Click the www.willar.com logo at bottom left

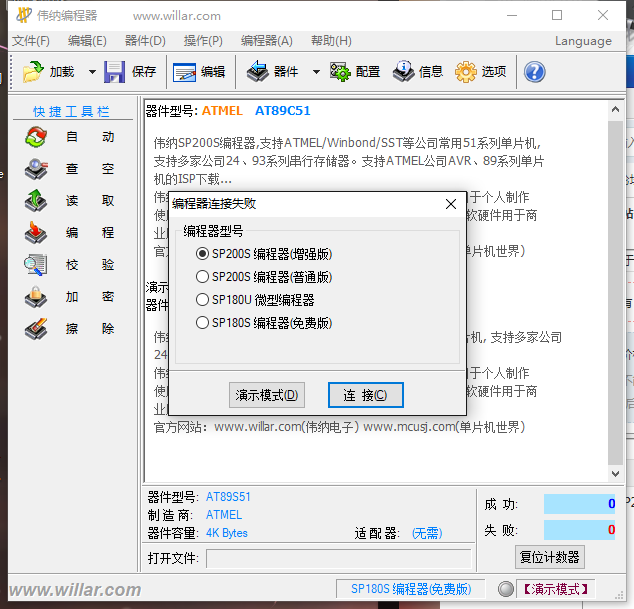75,590
